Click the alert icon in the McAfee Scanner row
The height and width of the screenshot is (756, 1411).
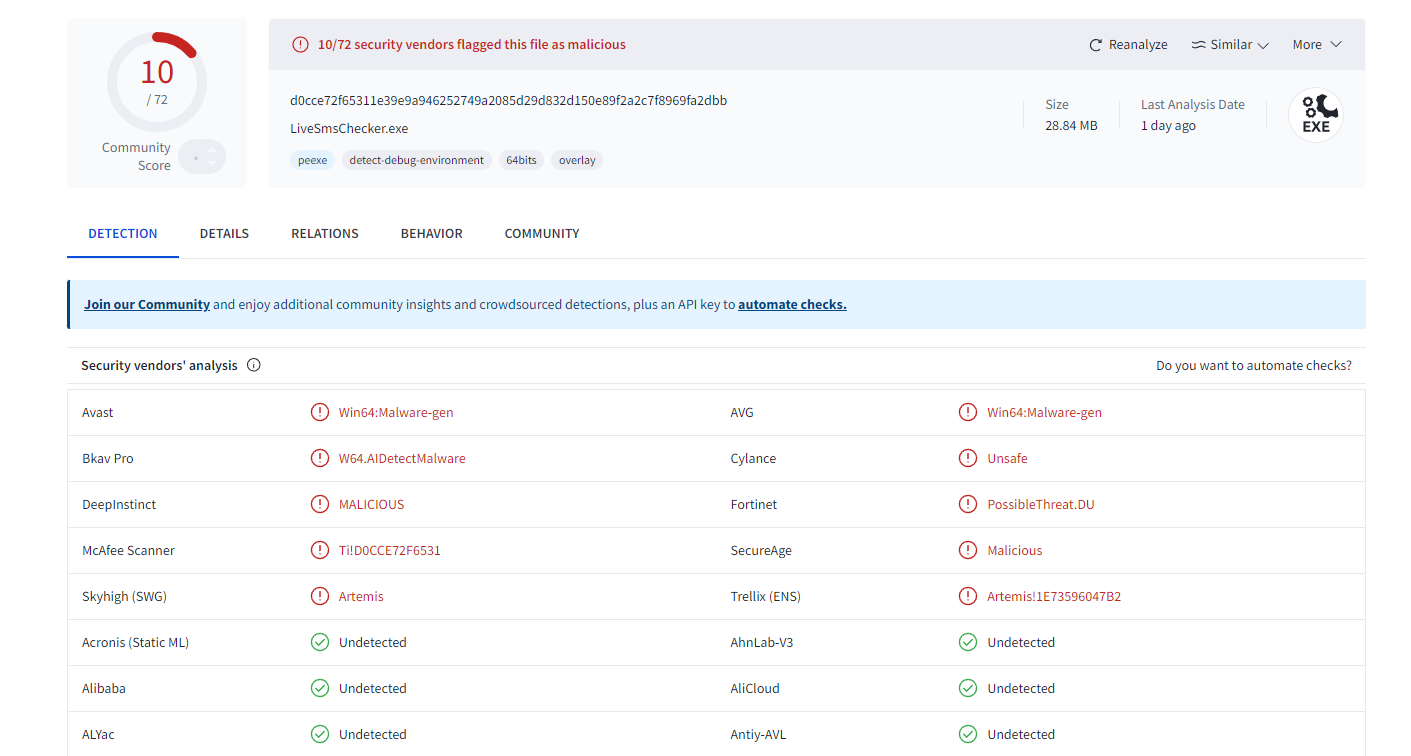tap(319, 550)
